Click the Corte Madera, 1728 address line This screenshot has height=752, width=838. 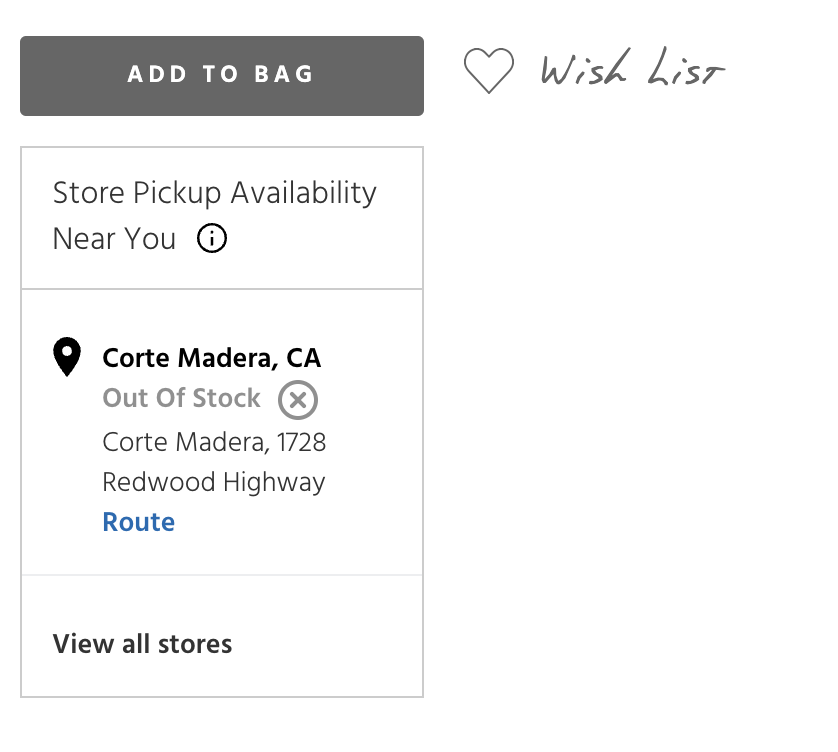[x=214, y=441]
